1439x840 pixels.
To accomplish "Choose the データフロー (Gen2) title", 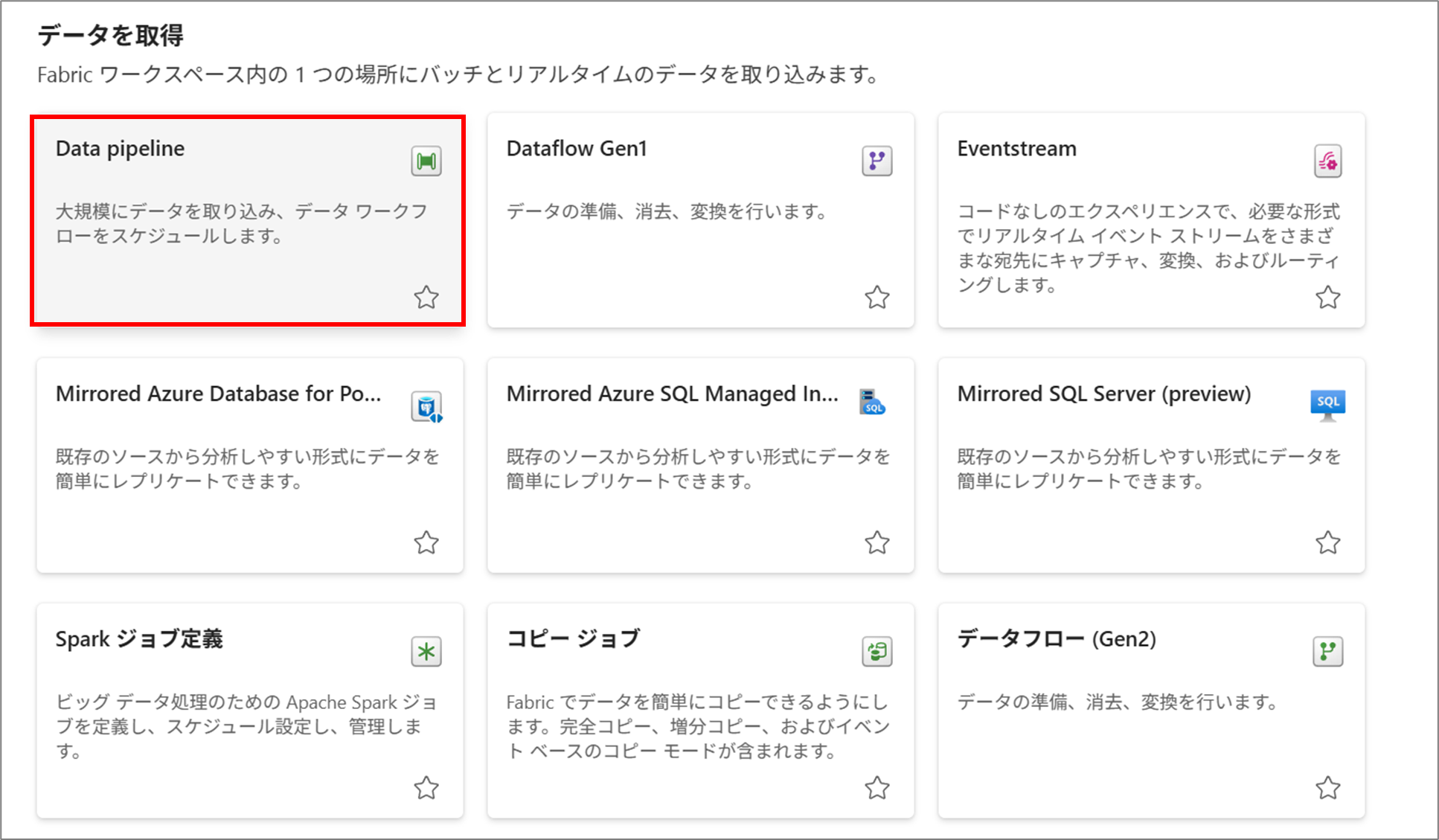I will 1057,638.
